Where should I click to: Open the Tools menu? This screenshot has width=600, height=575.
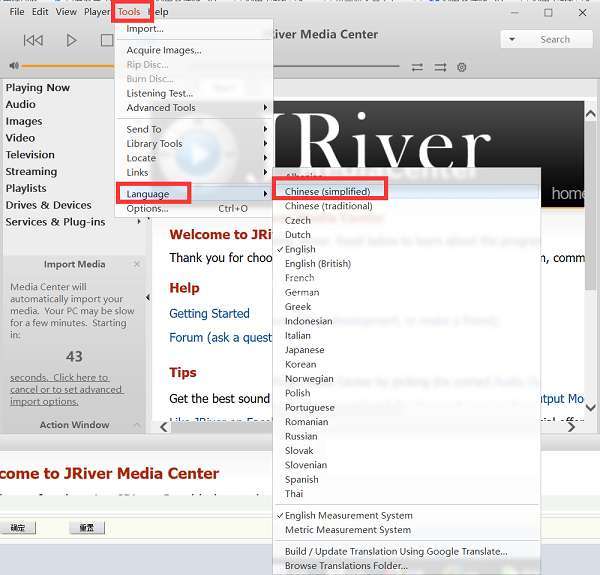click(129, 12)
